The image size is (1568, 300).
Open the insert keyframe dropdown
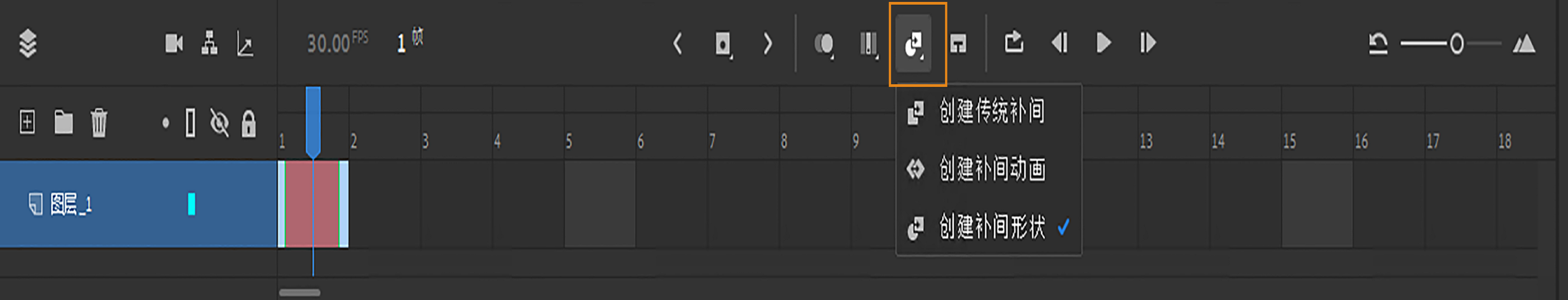click(x=723, y=44)
